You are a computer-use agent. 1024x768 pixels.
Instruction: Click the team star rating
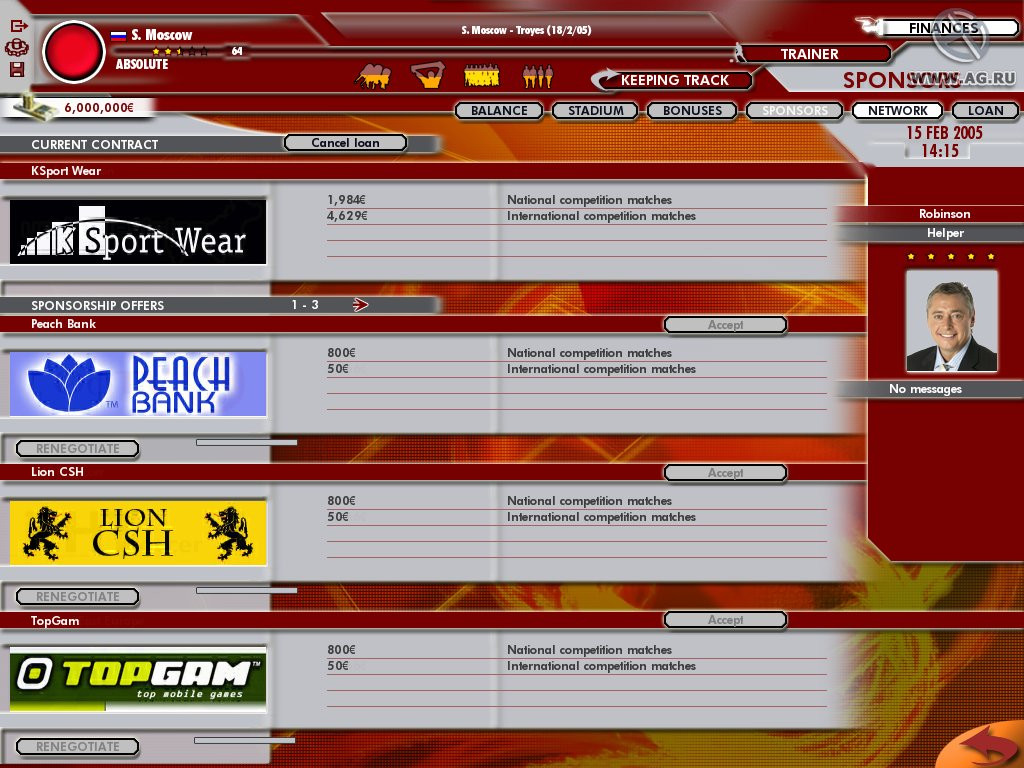[x=180, y=51]
